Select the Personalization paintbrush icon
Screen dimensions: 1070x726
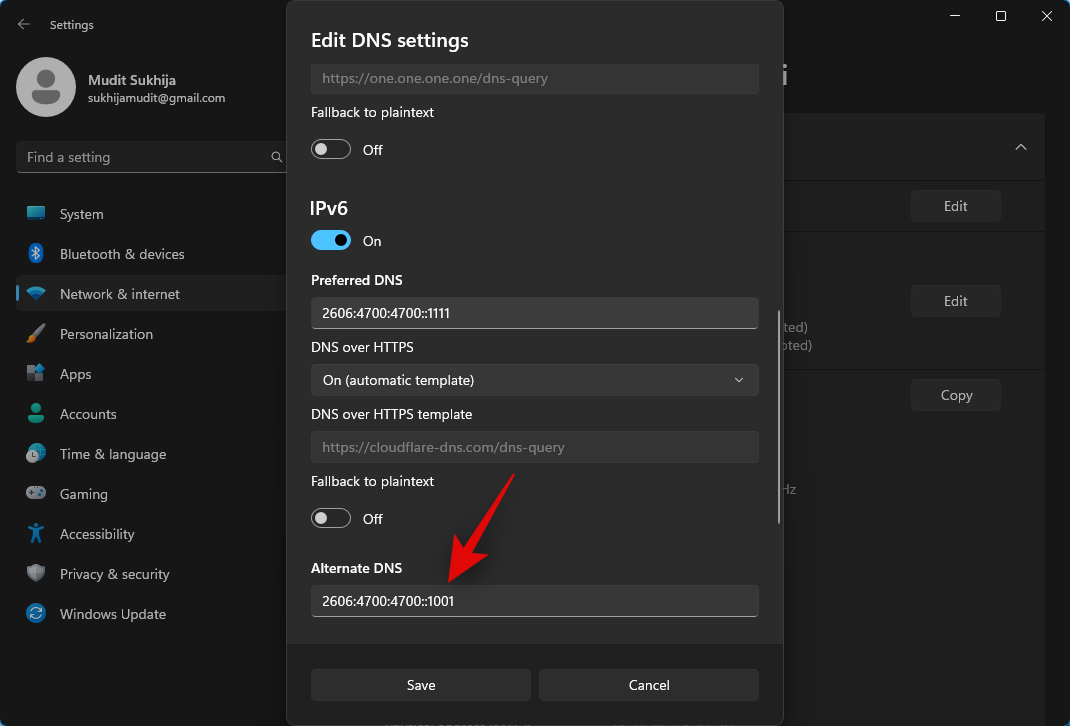click(x=36, y=334)
